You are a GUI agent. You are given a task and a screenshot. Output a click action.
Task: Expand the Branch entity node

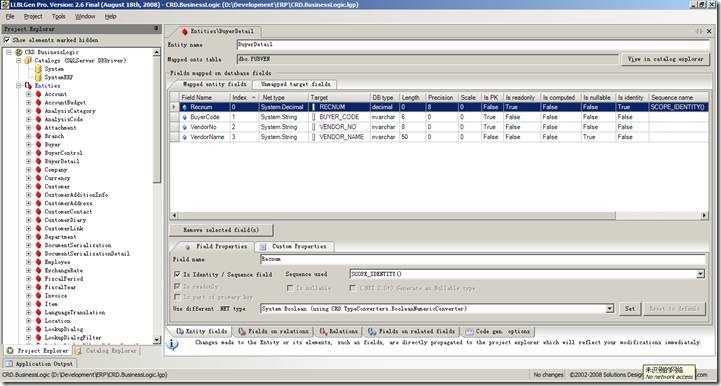tap(29, 136)
